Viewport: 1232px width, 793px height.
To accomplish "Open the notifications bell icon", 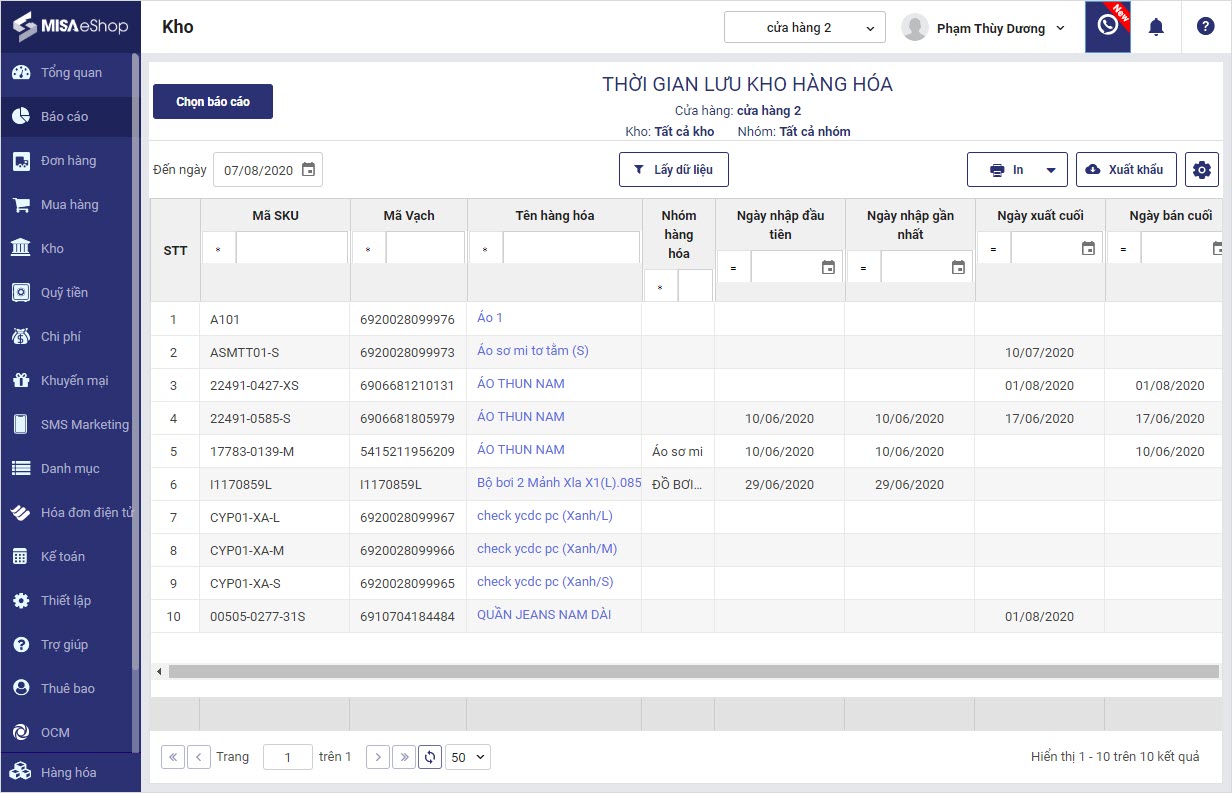I will (x=1156, y=27).
